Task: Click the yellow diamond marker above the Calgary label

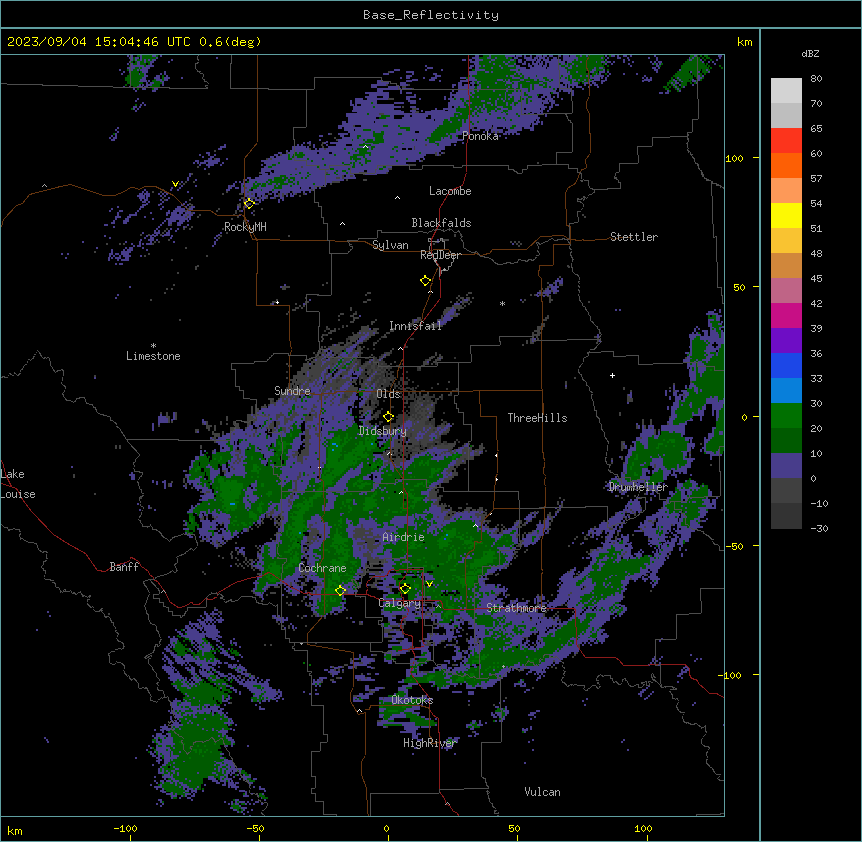Action: point(405,589)
